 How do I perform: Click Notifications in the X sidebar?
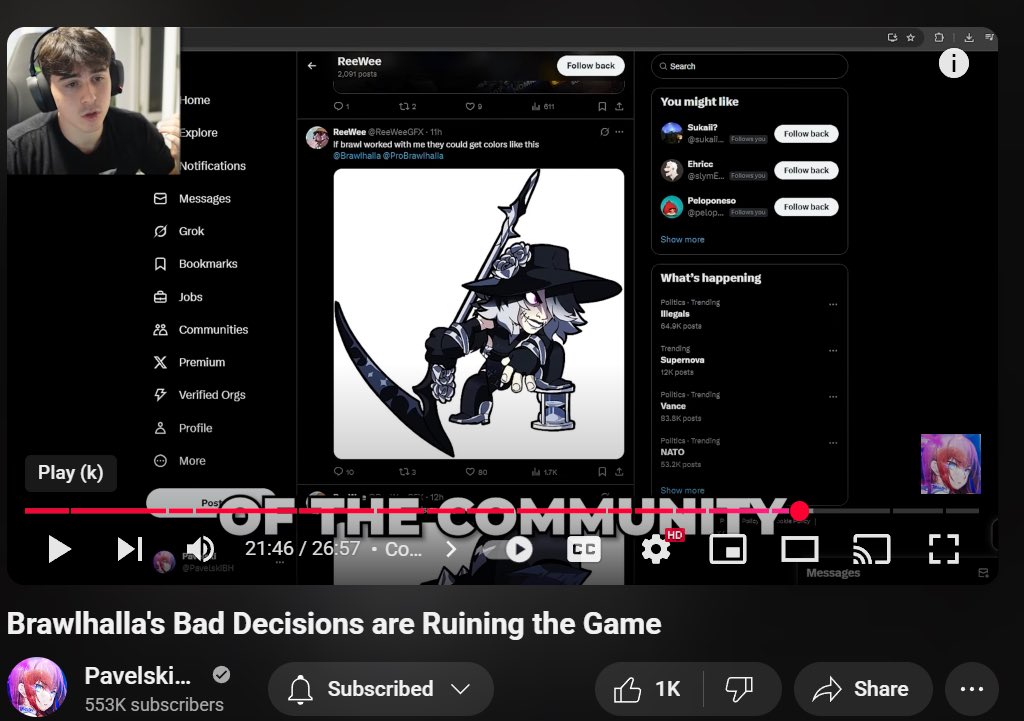(213, 166)
